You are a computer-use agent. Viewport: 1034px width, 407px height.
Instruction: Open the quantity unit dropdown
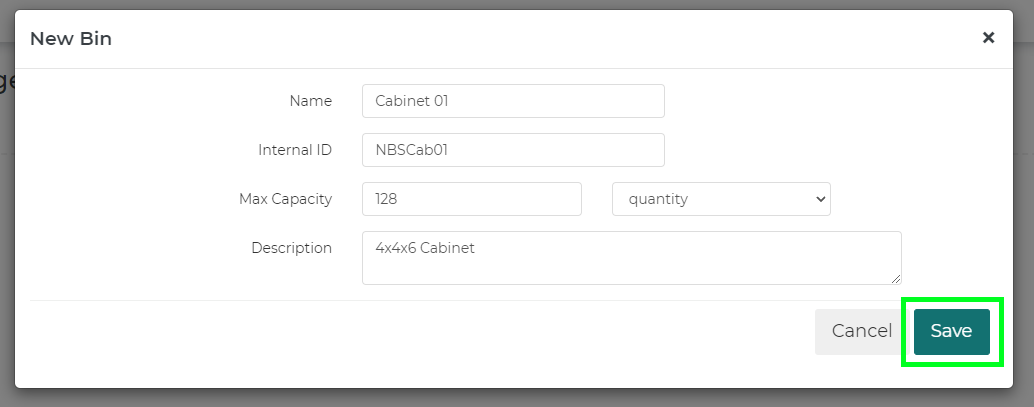click(x=720, y=199)
